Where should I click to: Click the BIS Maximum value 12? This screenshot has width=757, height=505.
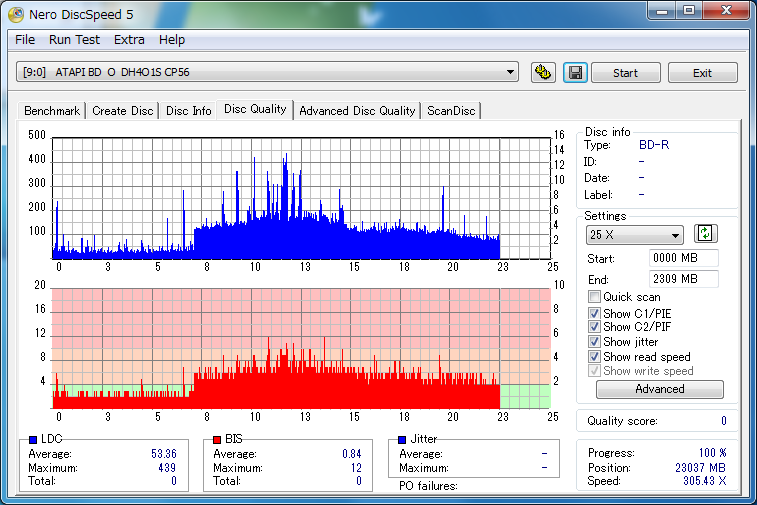356,468
